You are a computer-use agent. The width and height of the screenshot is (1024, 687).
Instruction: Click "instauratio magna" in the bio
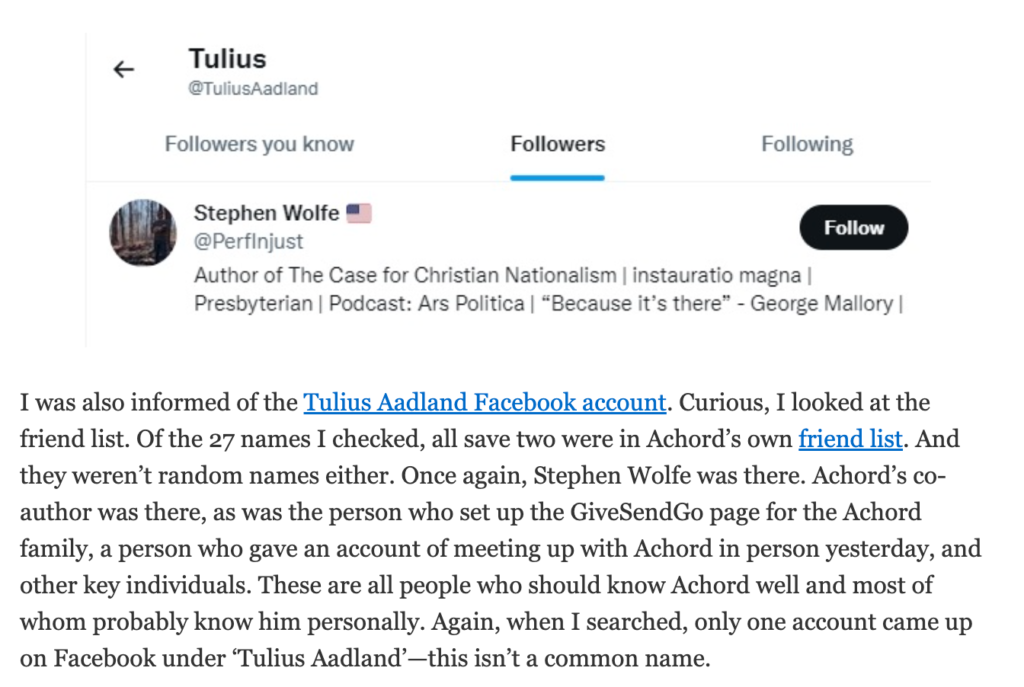pyautogui.click(x=716, y=276)
